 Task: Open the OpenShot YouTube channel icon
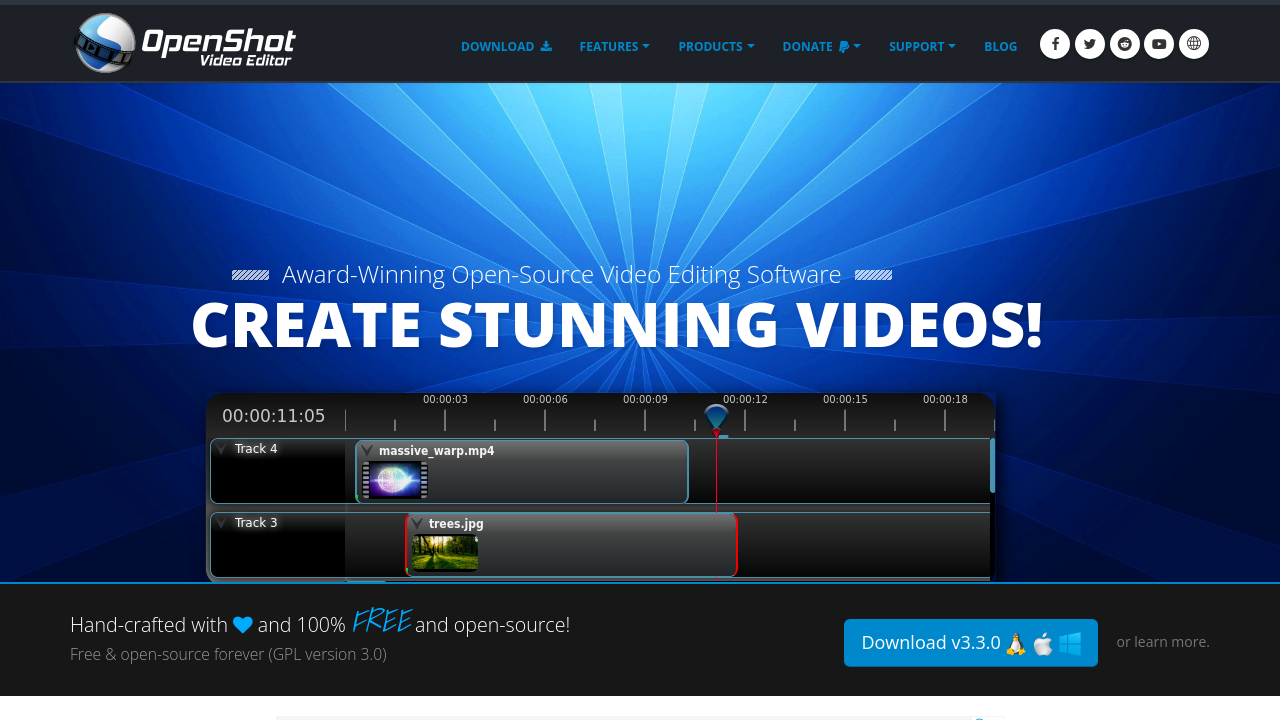point(1159,44)
